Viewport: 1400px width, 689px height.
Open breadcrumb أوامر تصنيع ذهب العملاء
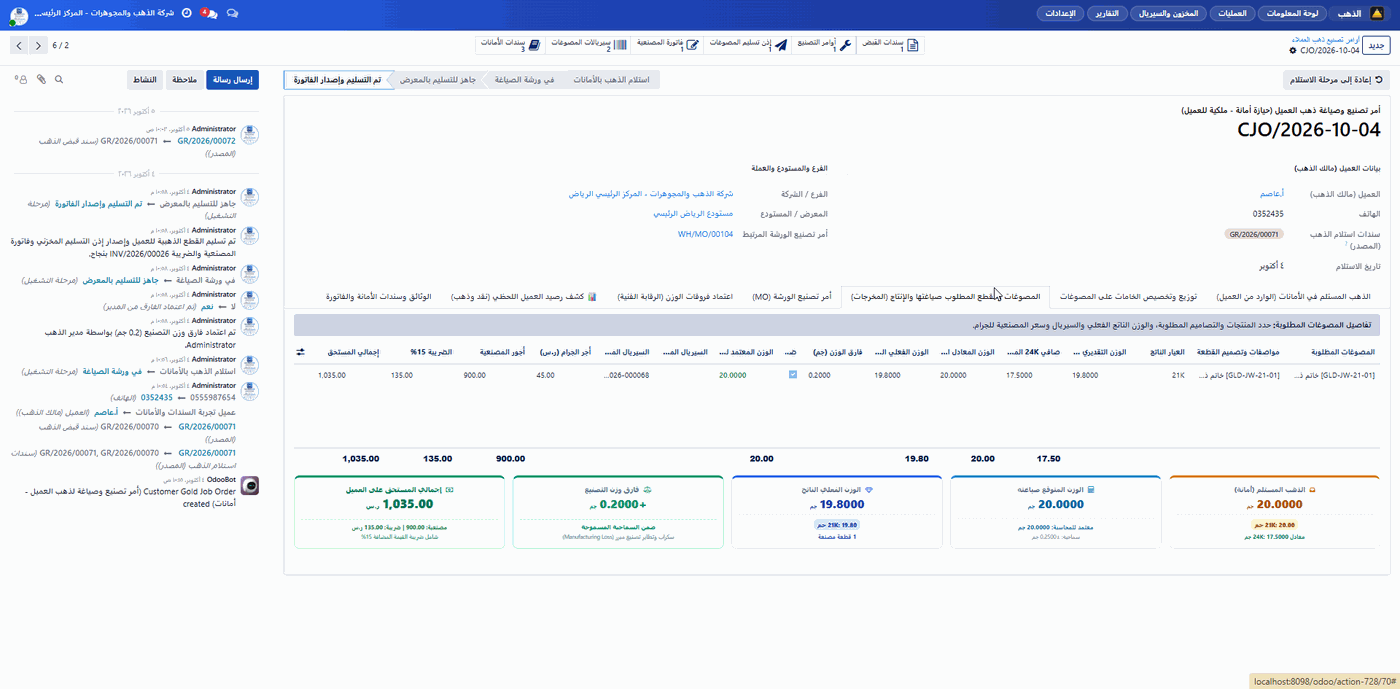pyautogui.click(x=1325, y=38)
